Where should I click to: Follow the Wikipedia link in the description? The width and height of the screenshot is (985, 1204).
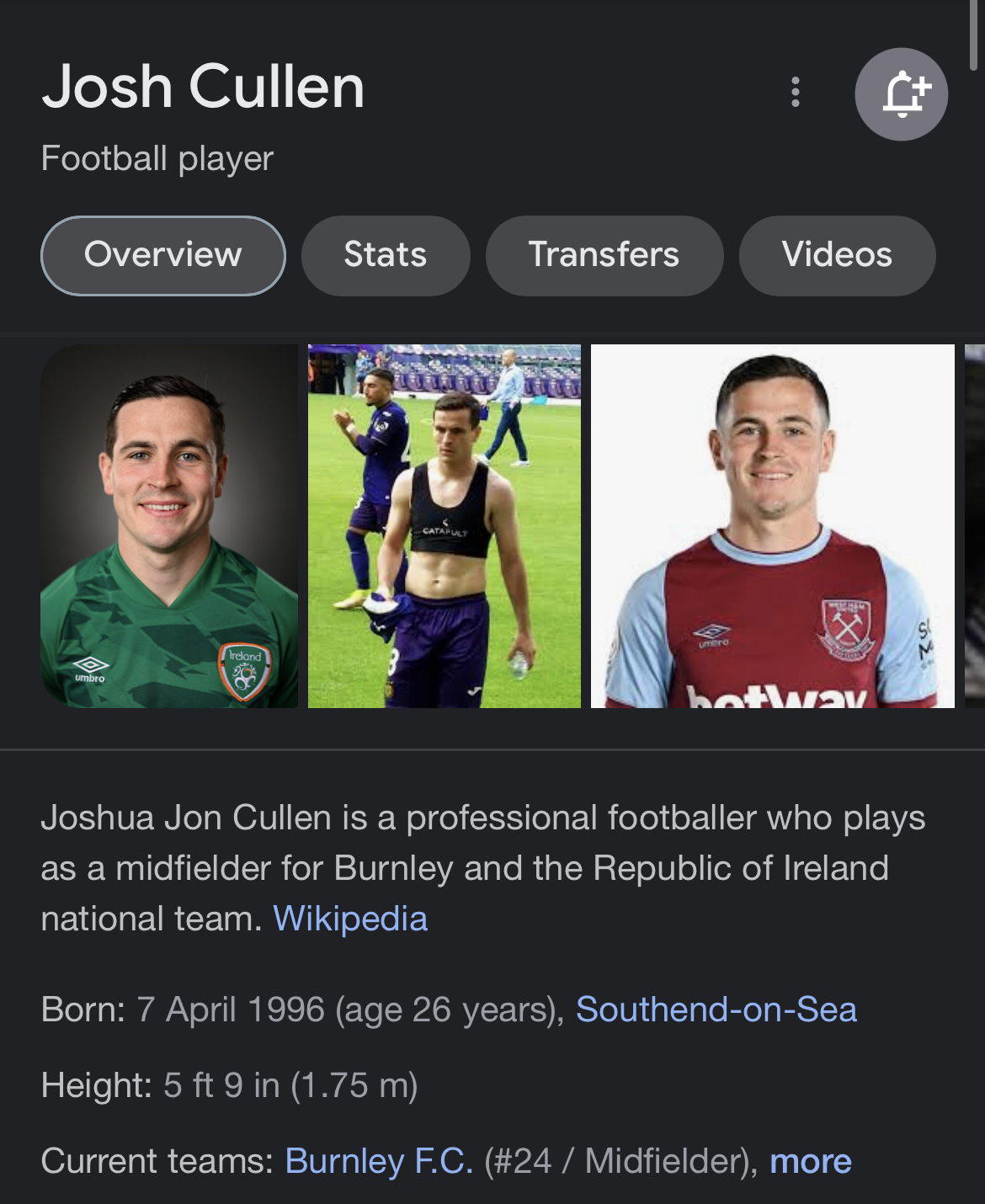pyautogui.click(x=350, y=919)
